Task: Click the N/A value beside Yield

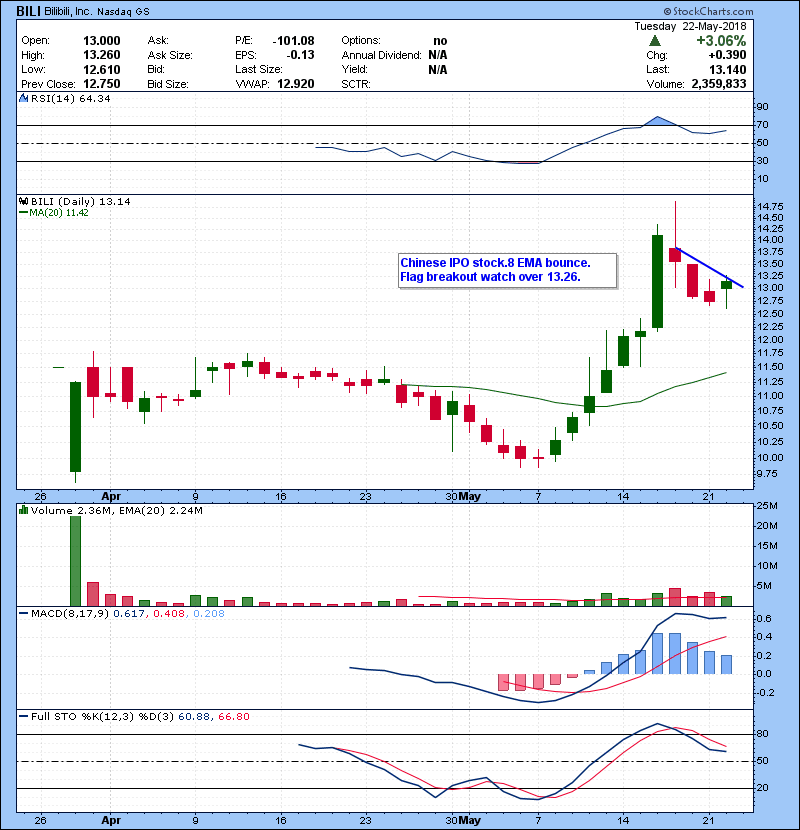Action: pos(438,69)
